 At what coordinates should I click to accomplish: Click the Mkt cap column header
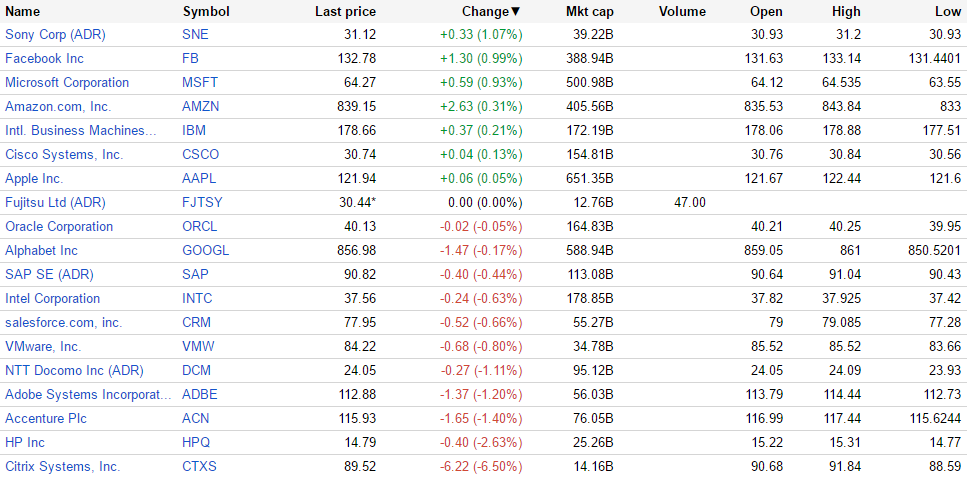[x=590, y=11]
